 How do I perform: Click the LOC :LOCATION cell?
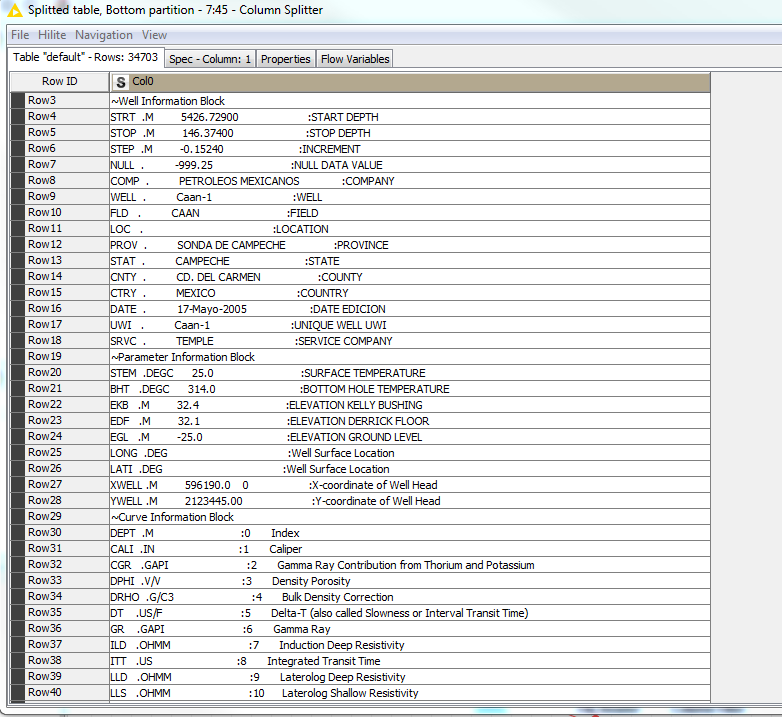pyautogui.click(x=410, y=229)
